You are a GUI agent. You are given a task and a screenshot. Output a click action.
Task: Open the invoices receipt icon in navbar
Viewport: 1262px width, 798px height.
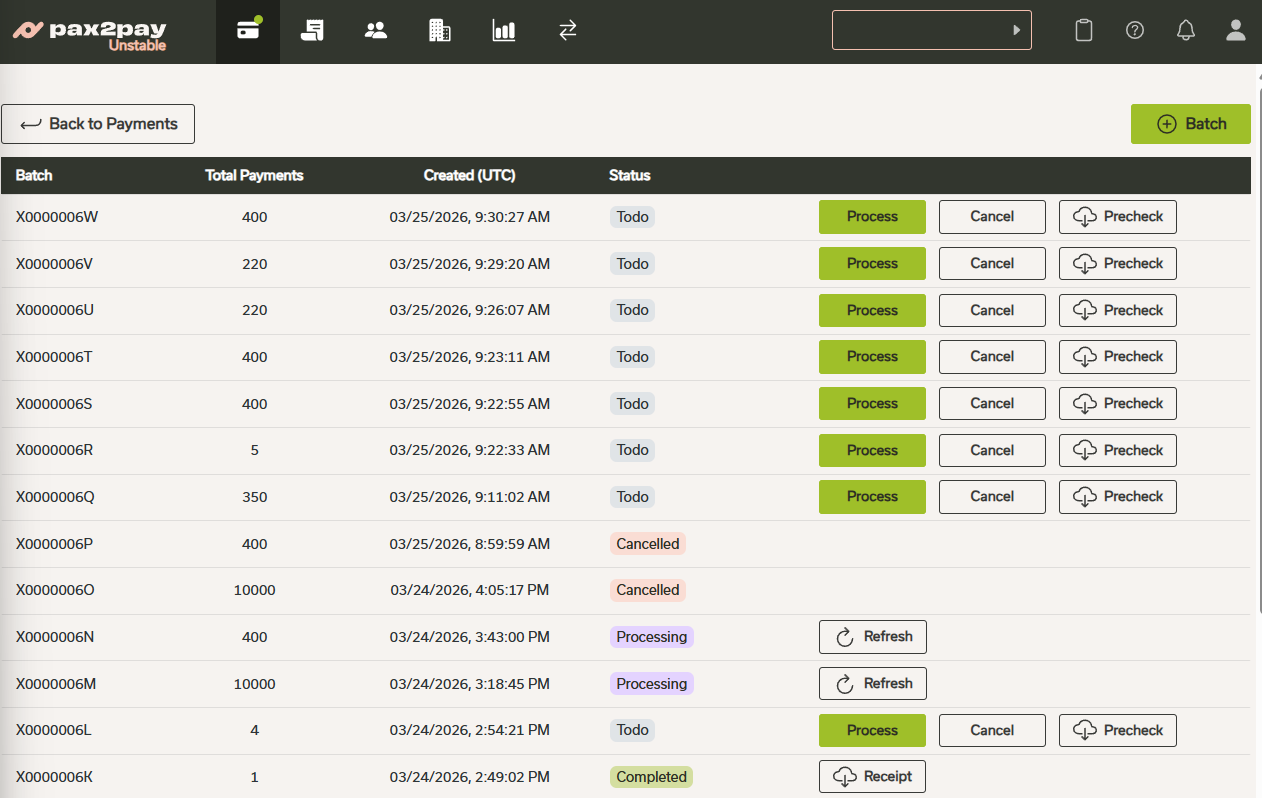pos(312,31)
